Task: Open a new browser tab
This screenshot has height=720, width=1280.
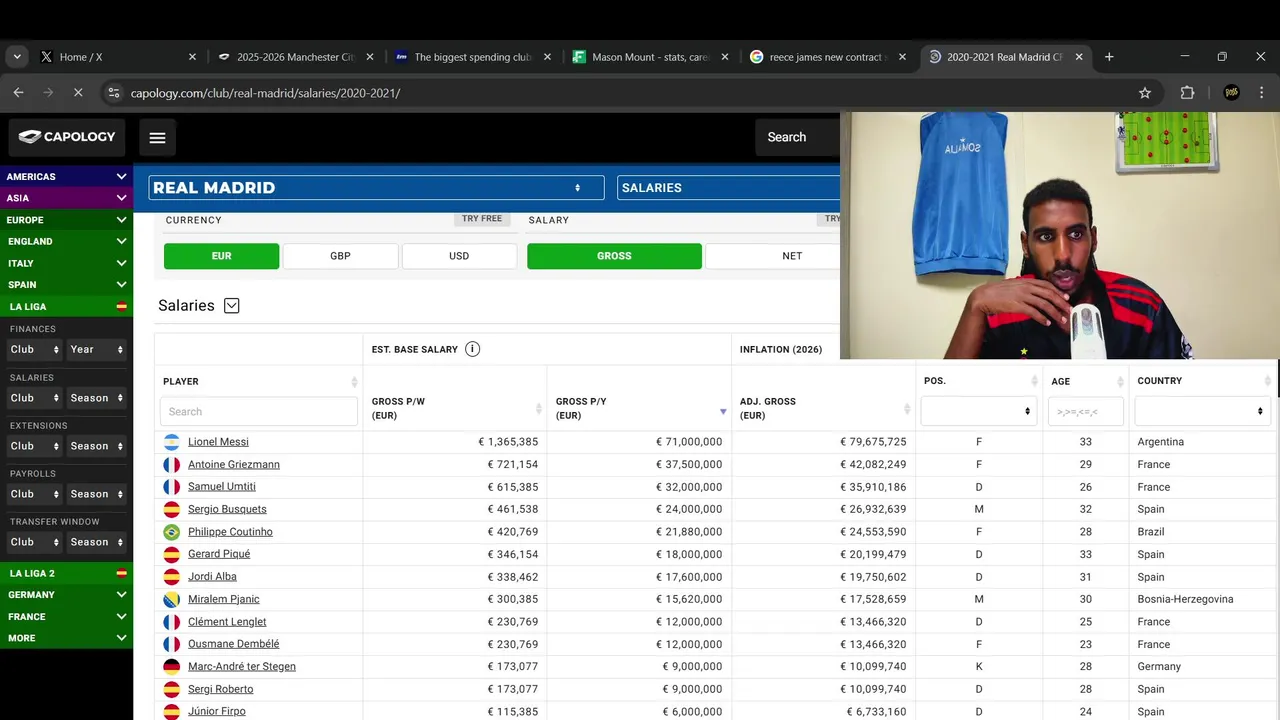Action: pyautogui.click(x=1109, y=57)
